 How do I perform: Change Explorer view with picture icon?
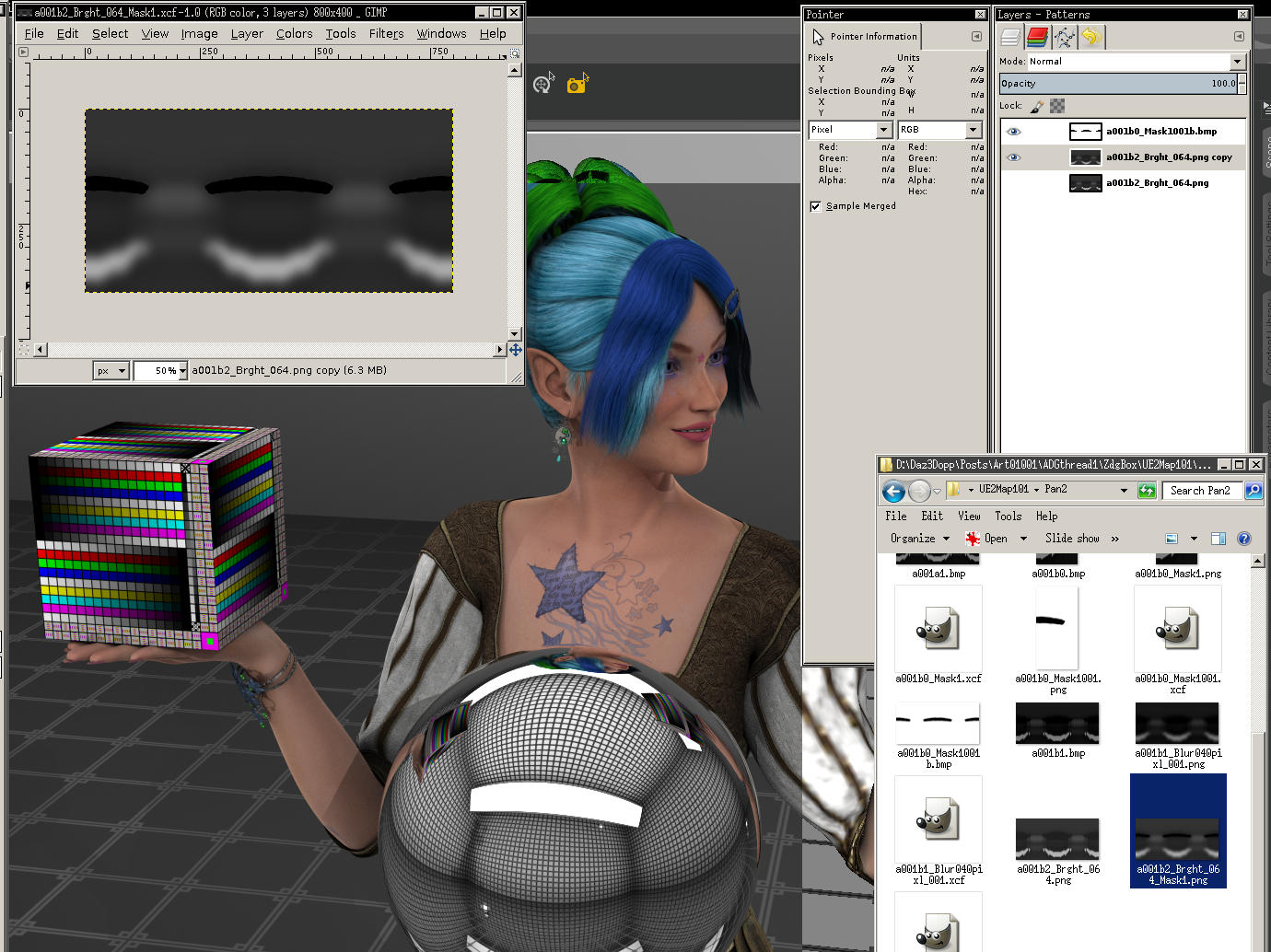click(x=1172, y=539)
